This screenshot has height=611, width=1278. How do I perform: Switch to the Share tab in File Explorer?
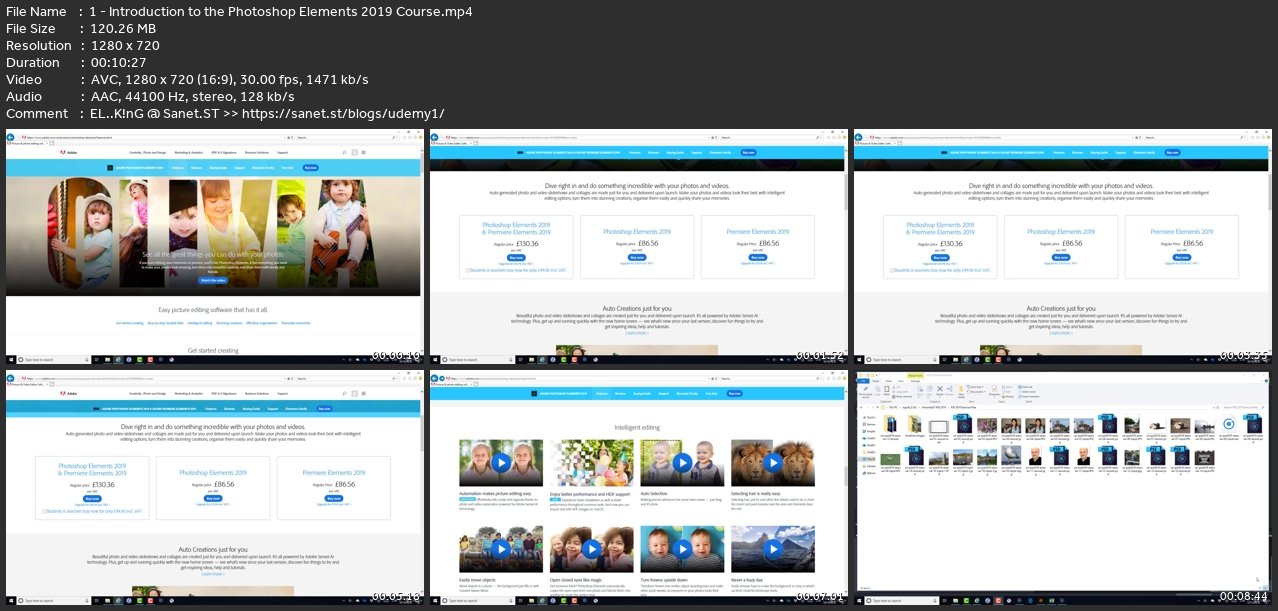tap(888, 381)
